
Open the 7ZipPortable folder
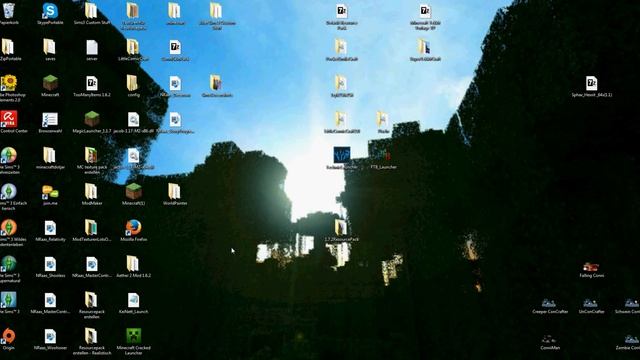8,47
